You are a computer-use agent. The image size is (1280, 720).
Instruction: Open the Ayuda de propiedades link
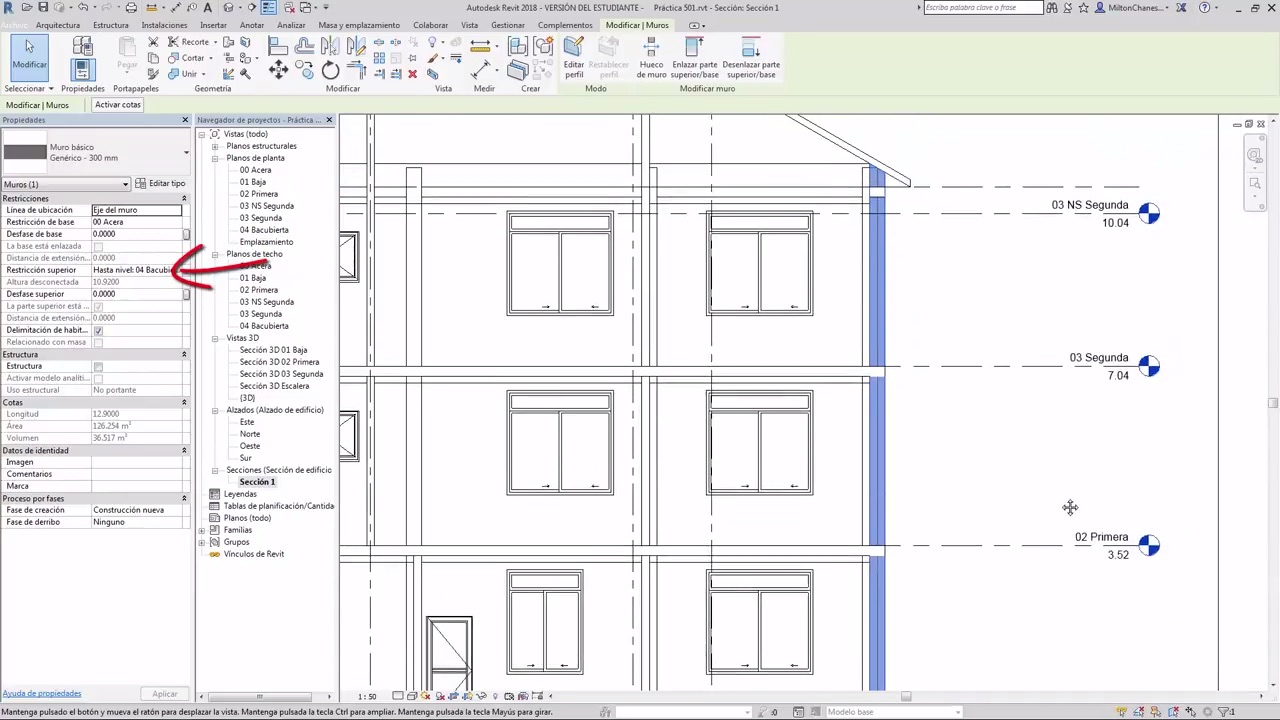(x=41, y=693)
